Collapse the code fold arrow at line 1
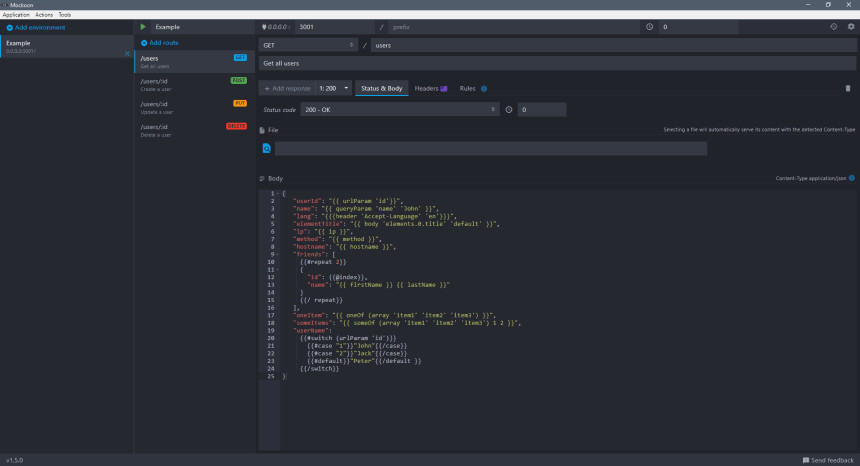 (x=278, y=194)
